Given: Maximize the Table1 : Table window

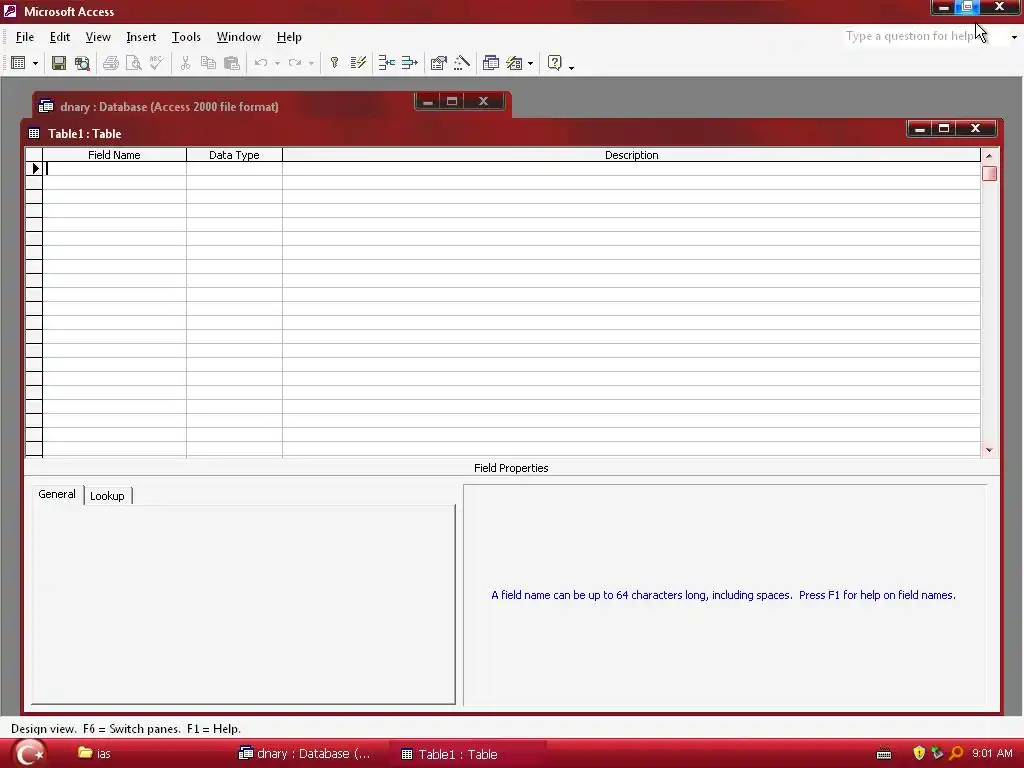Looking at the screenshot, I should pos(944,129).
